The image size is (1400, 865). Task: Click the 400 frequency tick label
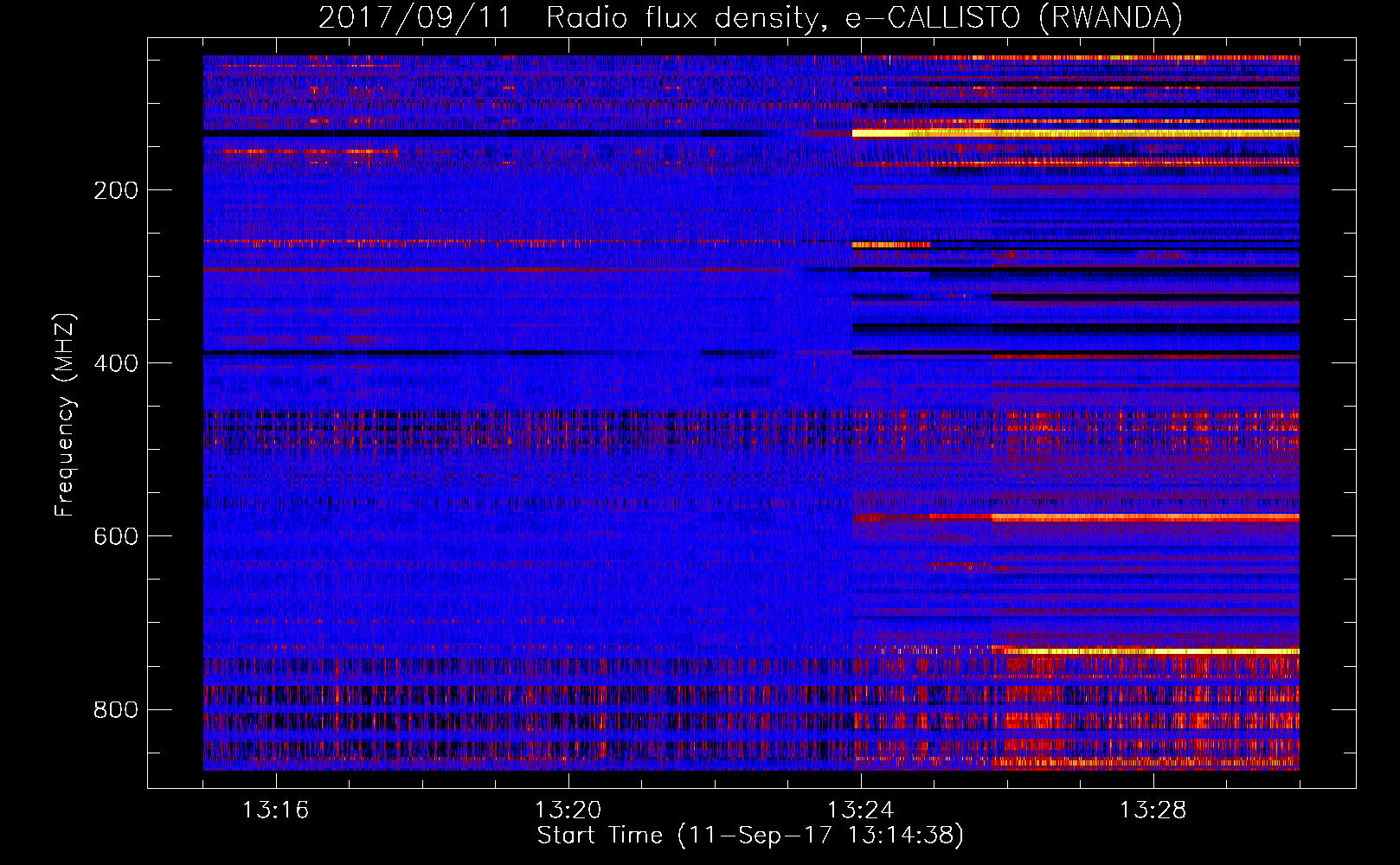(116, 363)
